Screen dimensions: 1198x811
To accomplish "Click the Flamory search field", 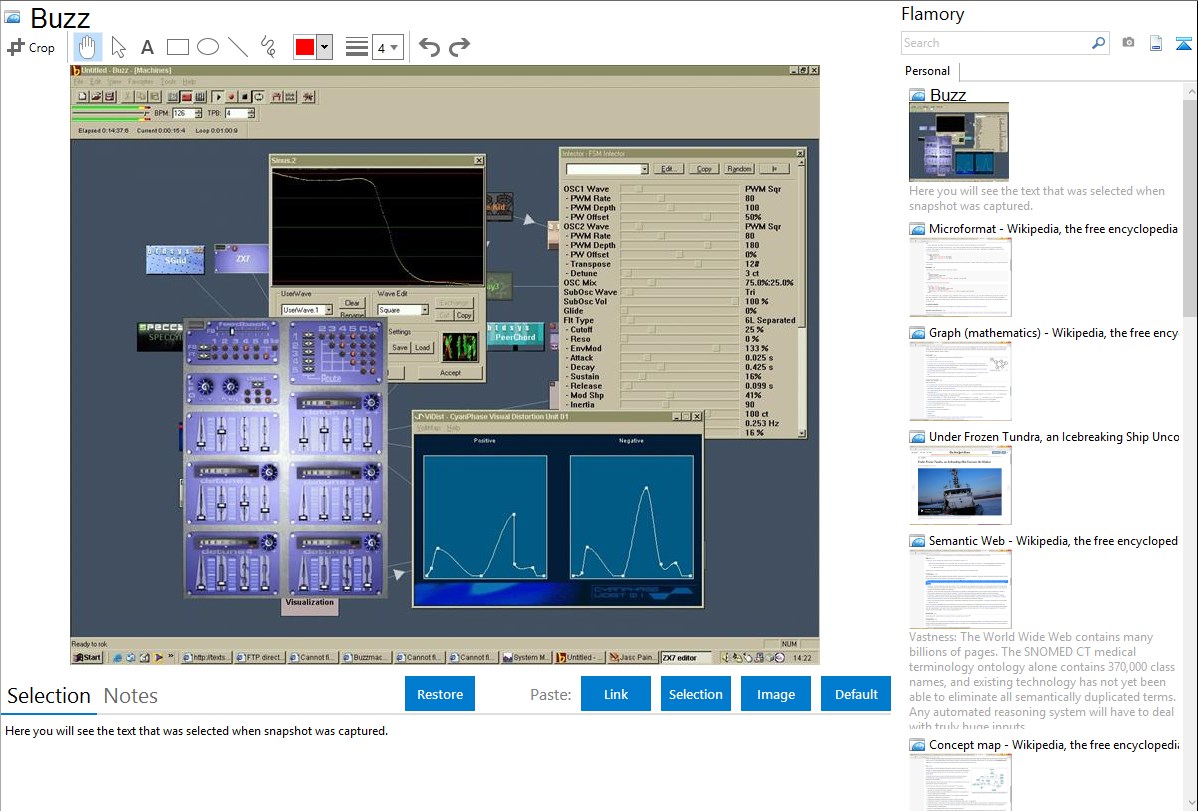I will 996,43.
